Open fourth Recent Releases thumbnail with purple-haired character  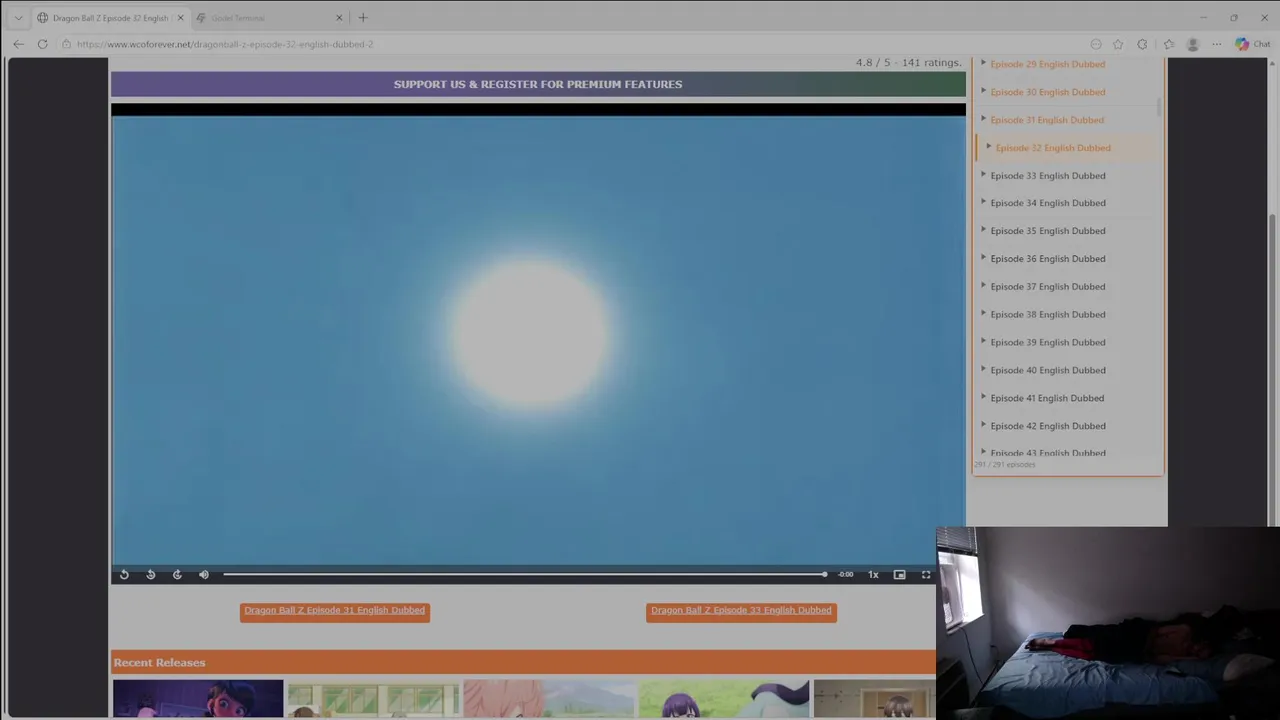(x=723, y=699)
